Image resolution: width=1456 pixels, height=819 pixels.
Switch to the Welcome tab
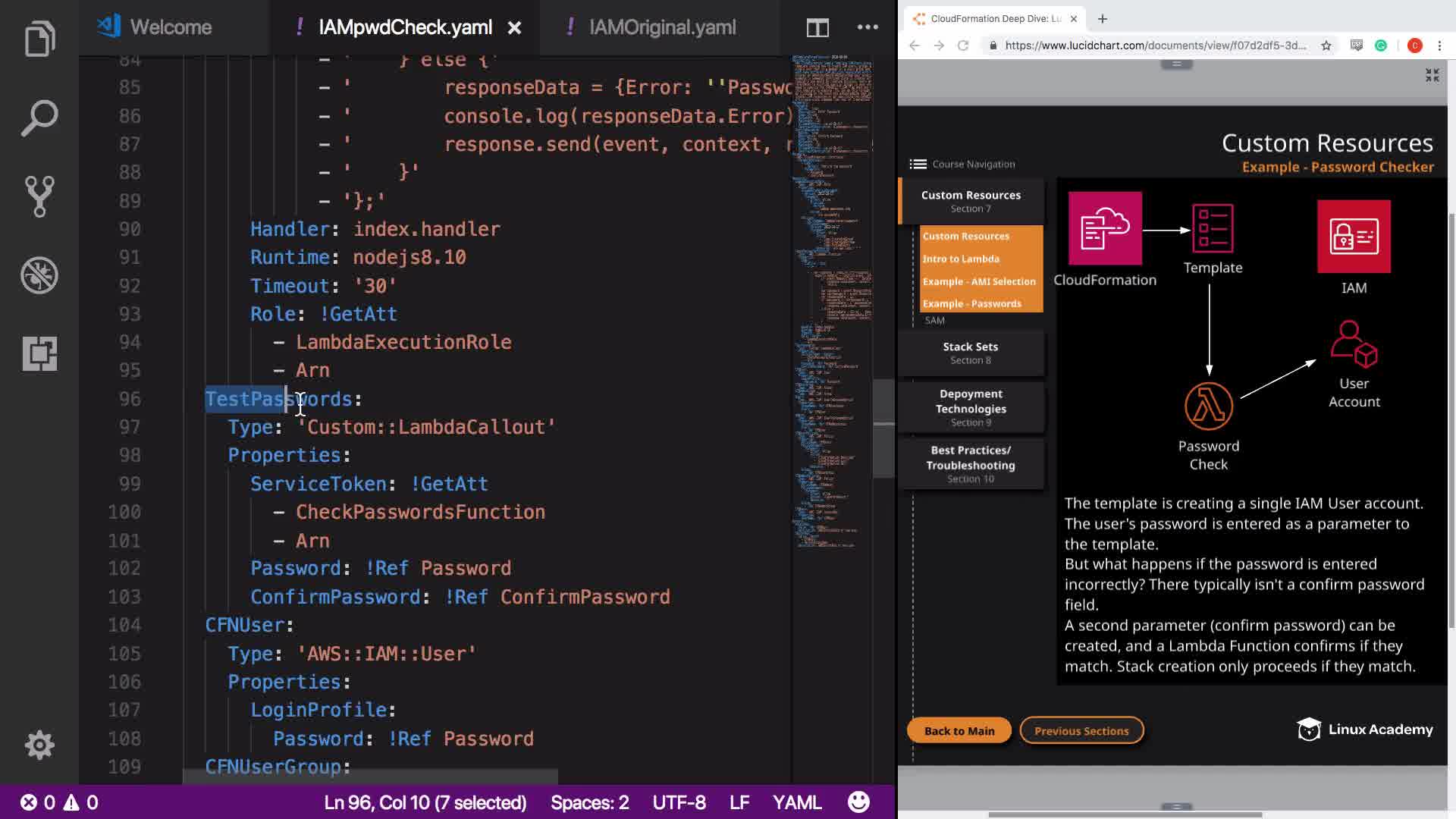171,28
